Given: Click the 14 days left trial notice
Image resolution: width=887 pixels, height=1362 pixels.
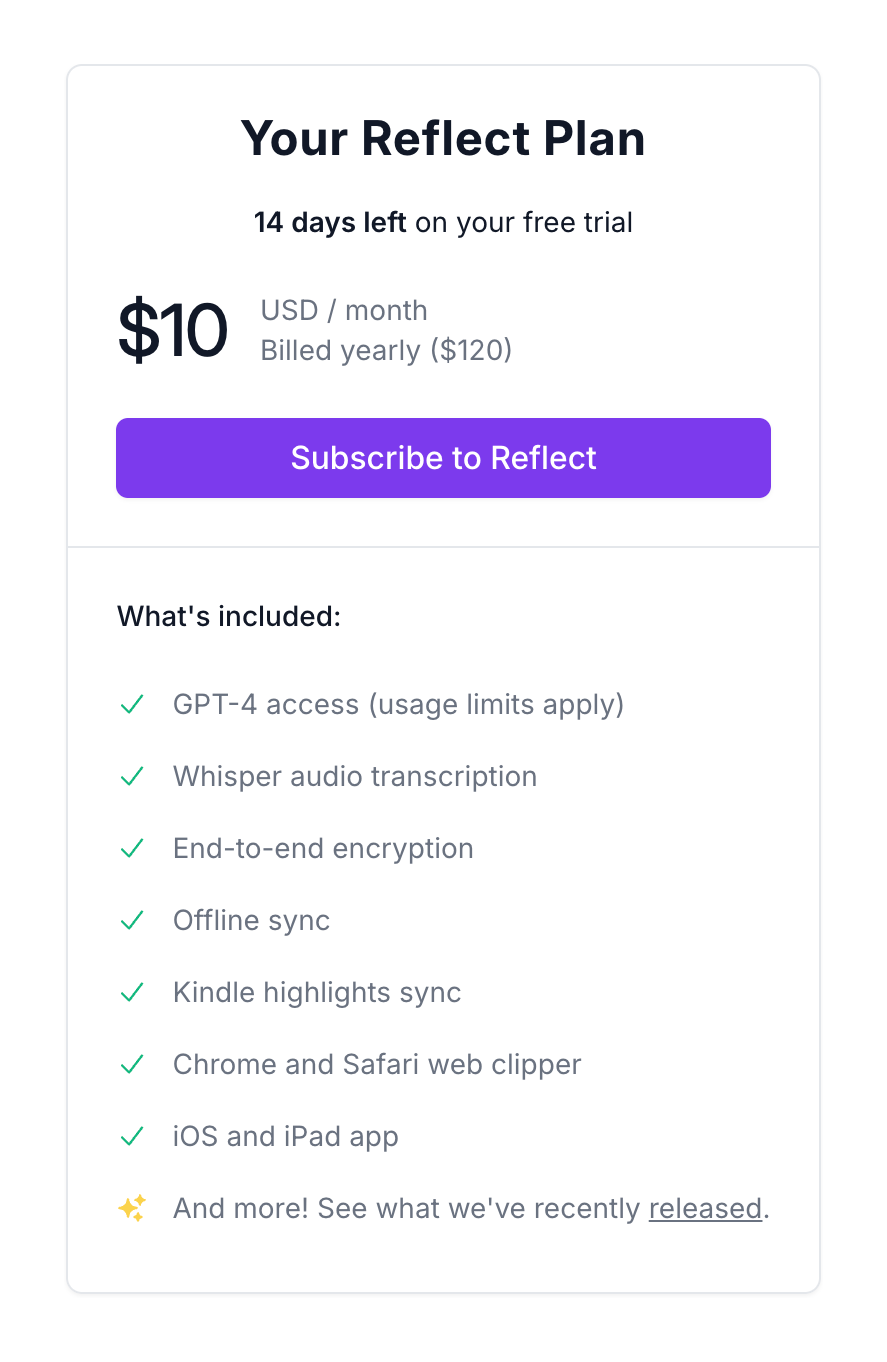Looking at the screenshot, I should pyautogui.click(x=443, y=222).
